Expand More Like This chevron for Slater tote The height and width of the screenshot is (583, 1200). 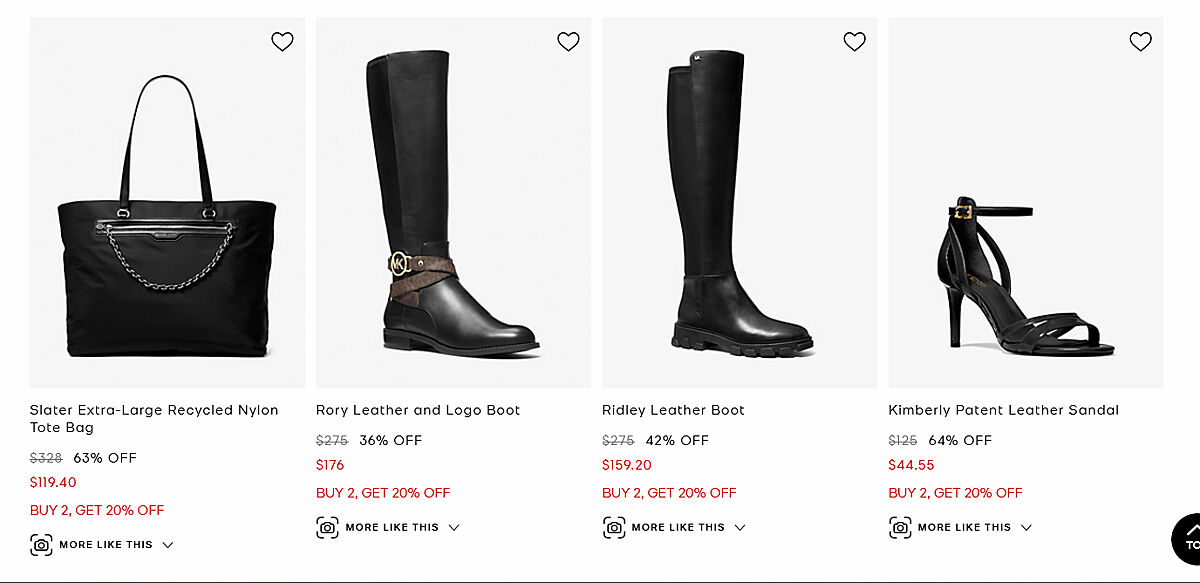(x=168, y=545)
